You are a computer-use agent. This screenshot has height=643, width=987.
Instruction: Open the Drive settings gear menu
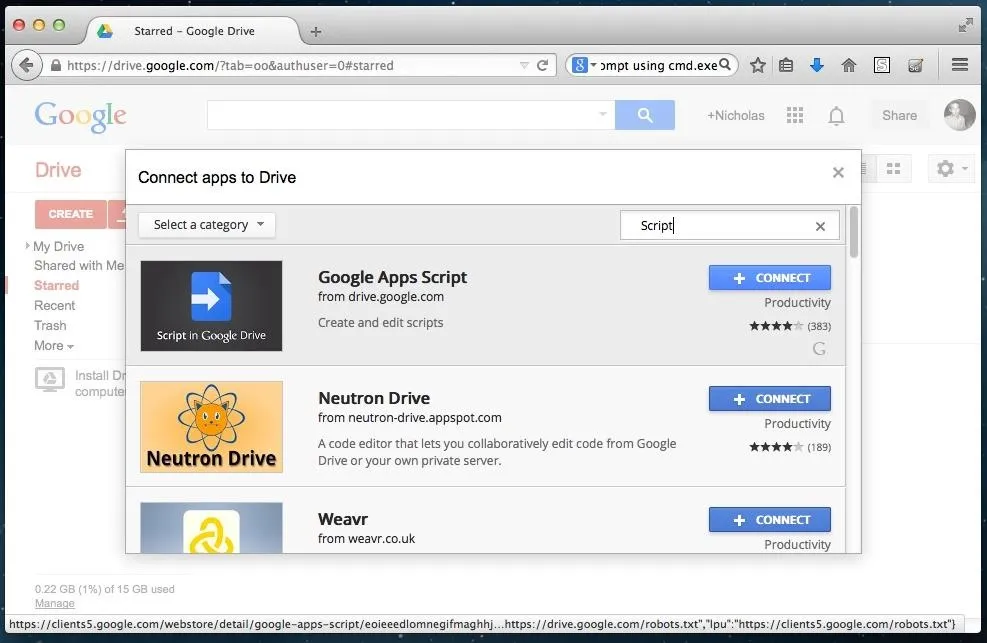pyautogui.click(x=950, y=169)
